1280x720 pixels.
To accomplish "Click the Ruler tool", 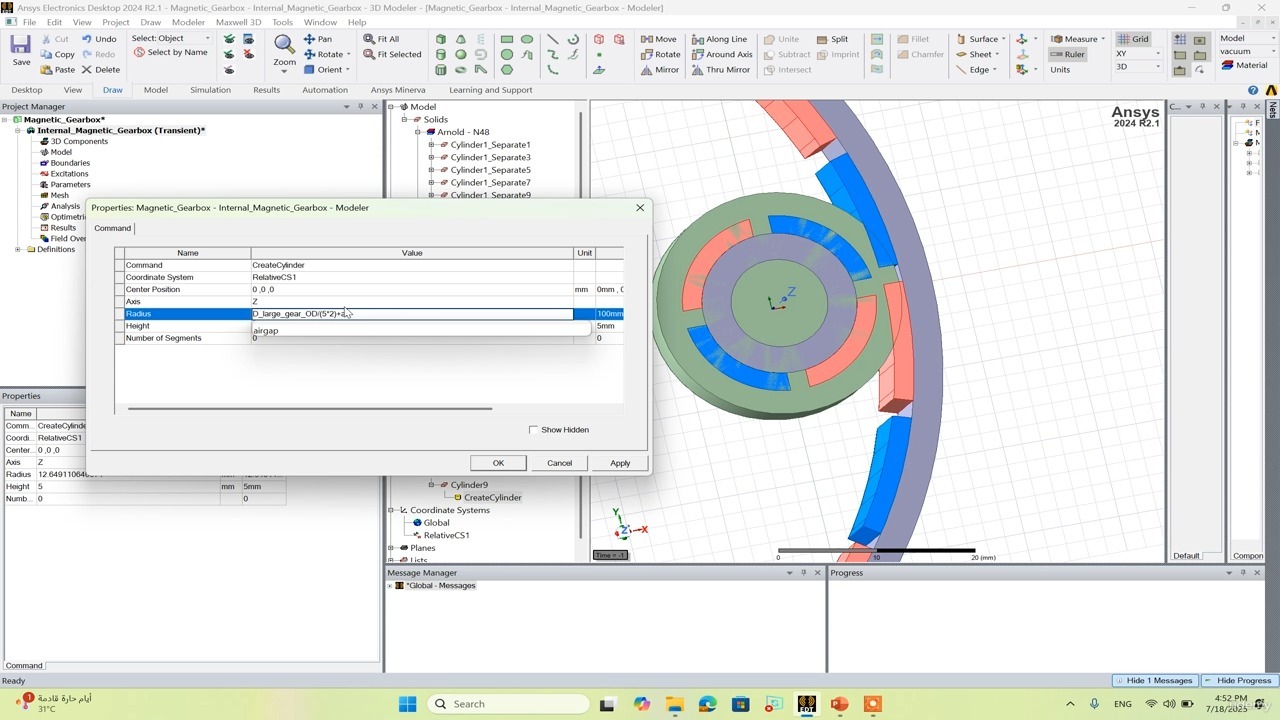I will pyautogui.click(x=1068, y=54).
